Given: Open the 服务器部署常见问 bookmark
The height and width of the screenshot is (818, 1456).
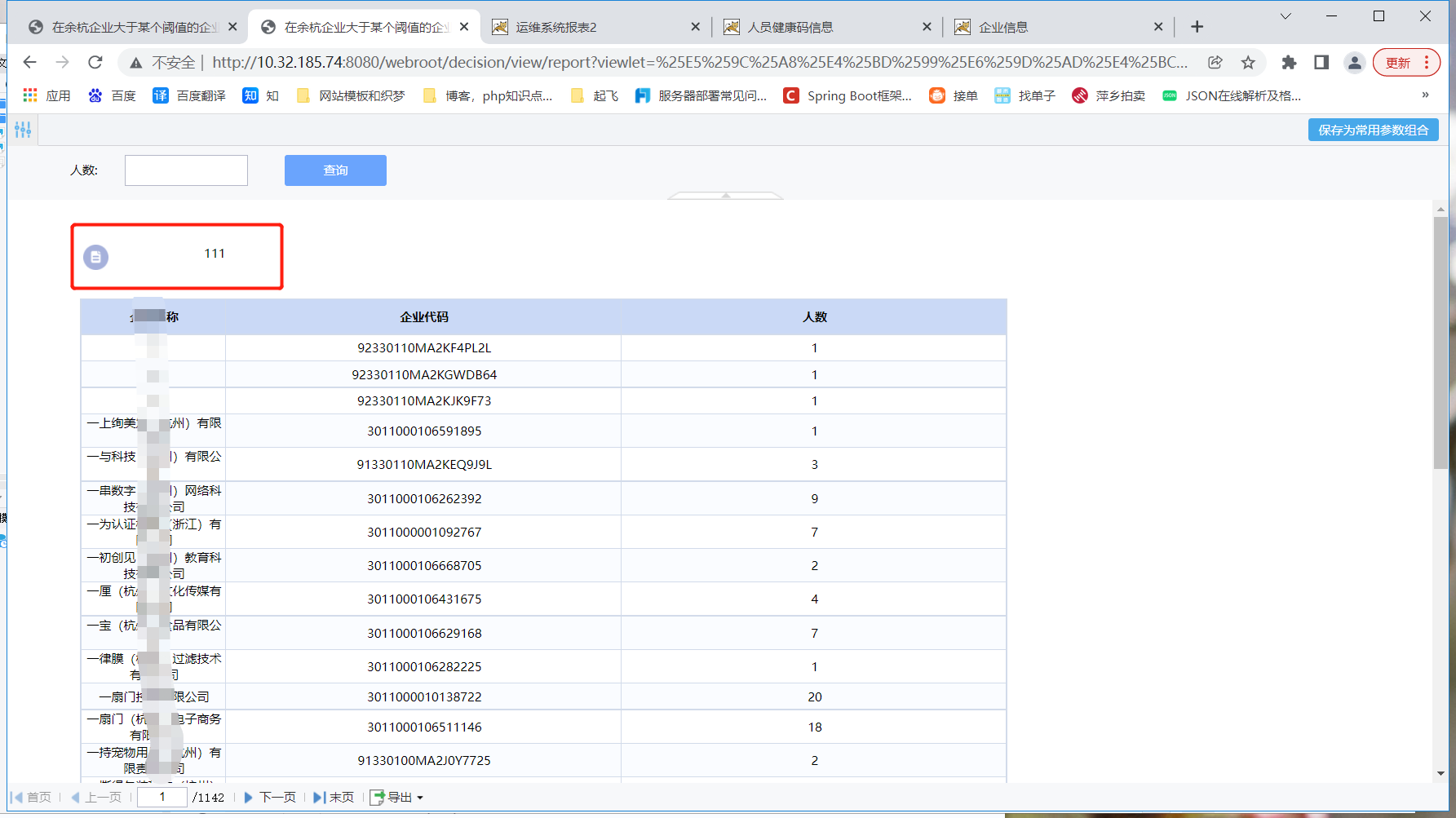Looking at the screenshot, I should 701,95.
